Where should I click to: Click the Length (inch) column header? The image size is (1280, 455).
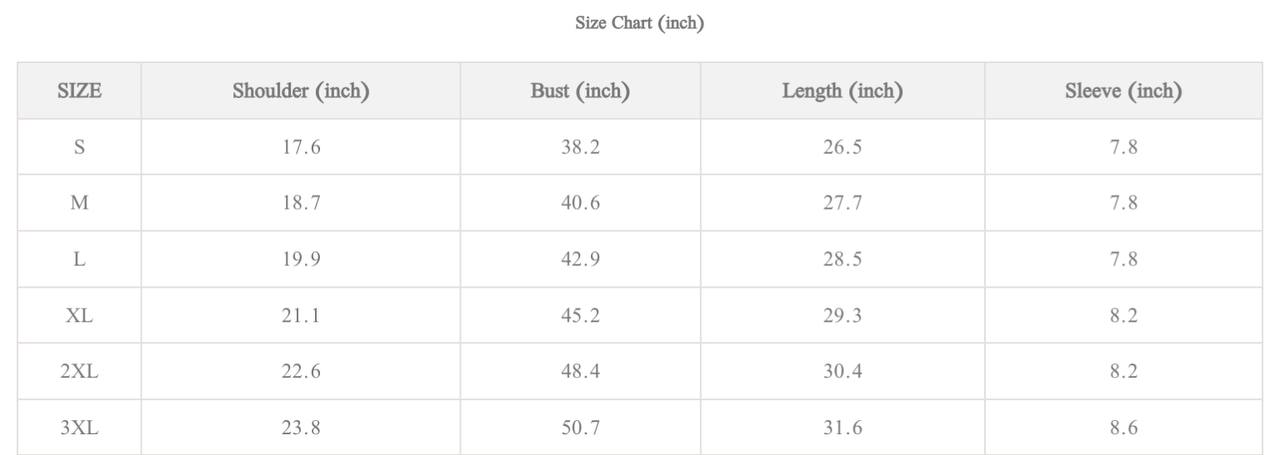pyautogui.click(x=842, y=91)
